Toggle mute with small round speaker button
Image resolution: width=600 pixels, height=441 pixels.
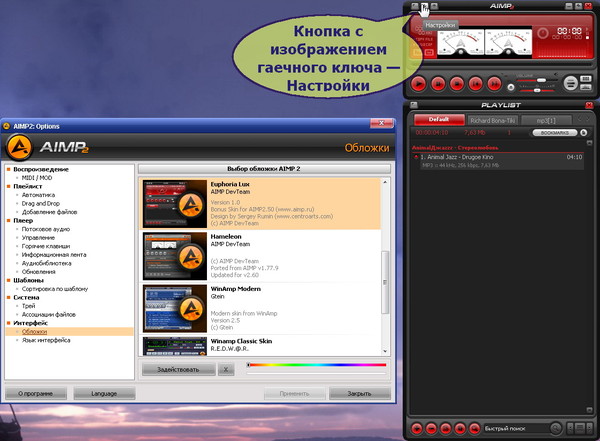point(511,87)
